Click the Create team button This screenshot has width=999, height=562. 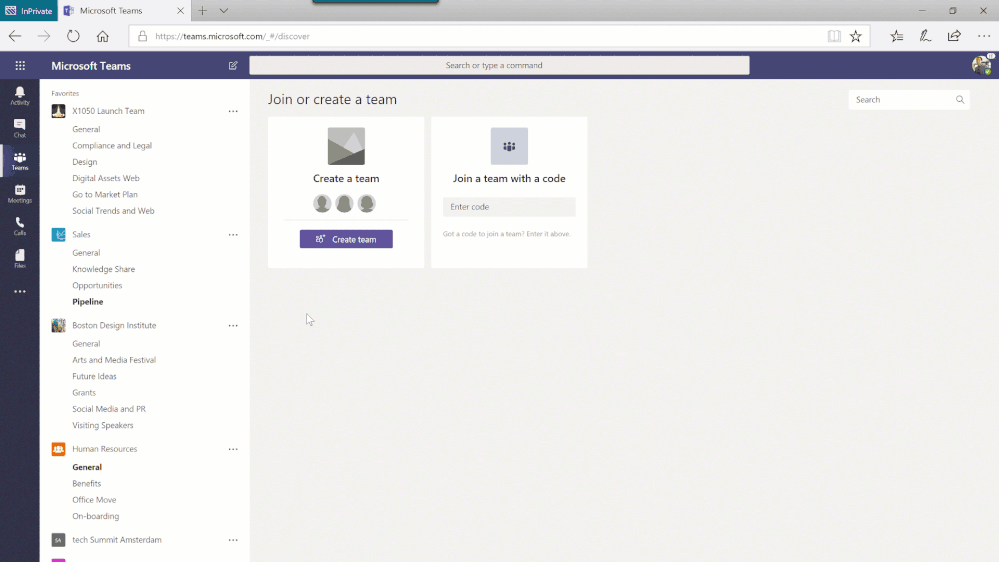click(x=346, y=239)
